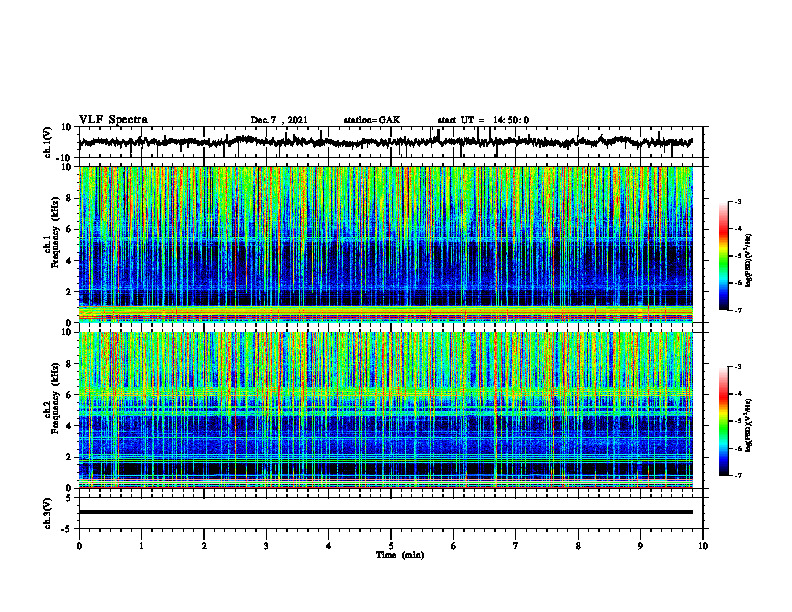792x612 pixels.
Task: Click the '-10' tick label of ch.1(V) axis
Action: click(x=65, y=158)
